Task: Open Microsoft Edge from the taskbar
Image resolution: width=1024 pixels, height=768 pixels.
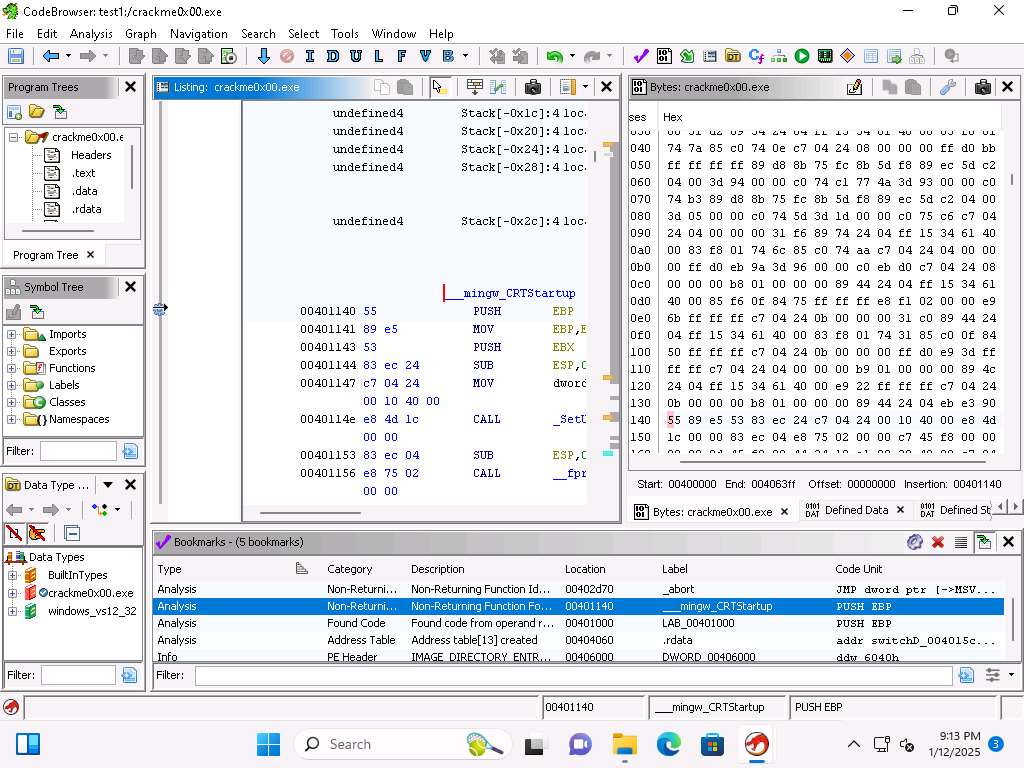Action: pos(668,744)
